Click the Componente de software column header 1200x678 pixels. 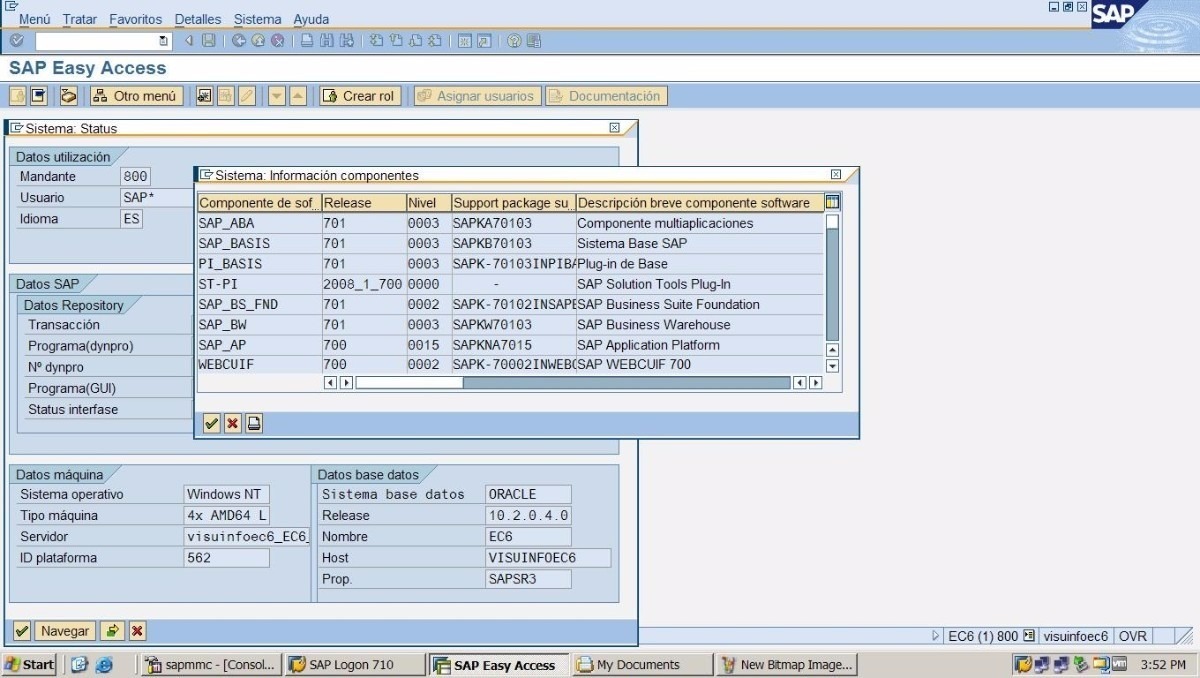click(259, 203)
